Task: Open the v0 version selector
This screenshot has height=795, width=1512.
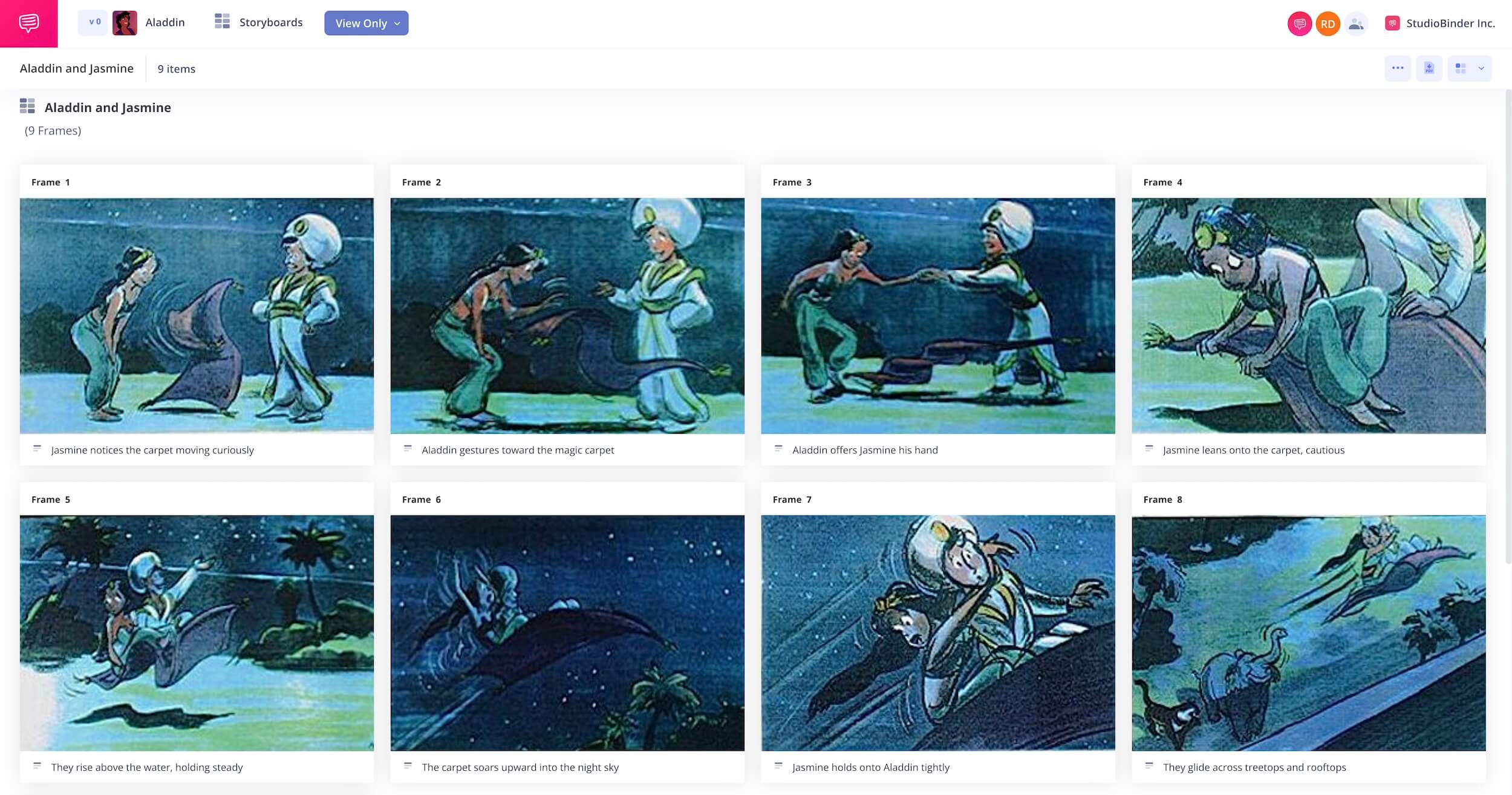Action: pyautogui.click(x=93, y=22)
